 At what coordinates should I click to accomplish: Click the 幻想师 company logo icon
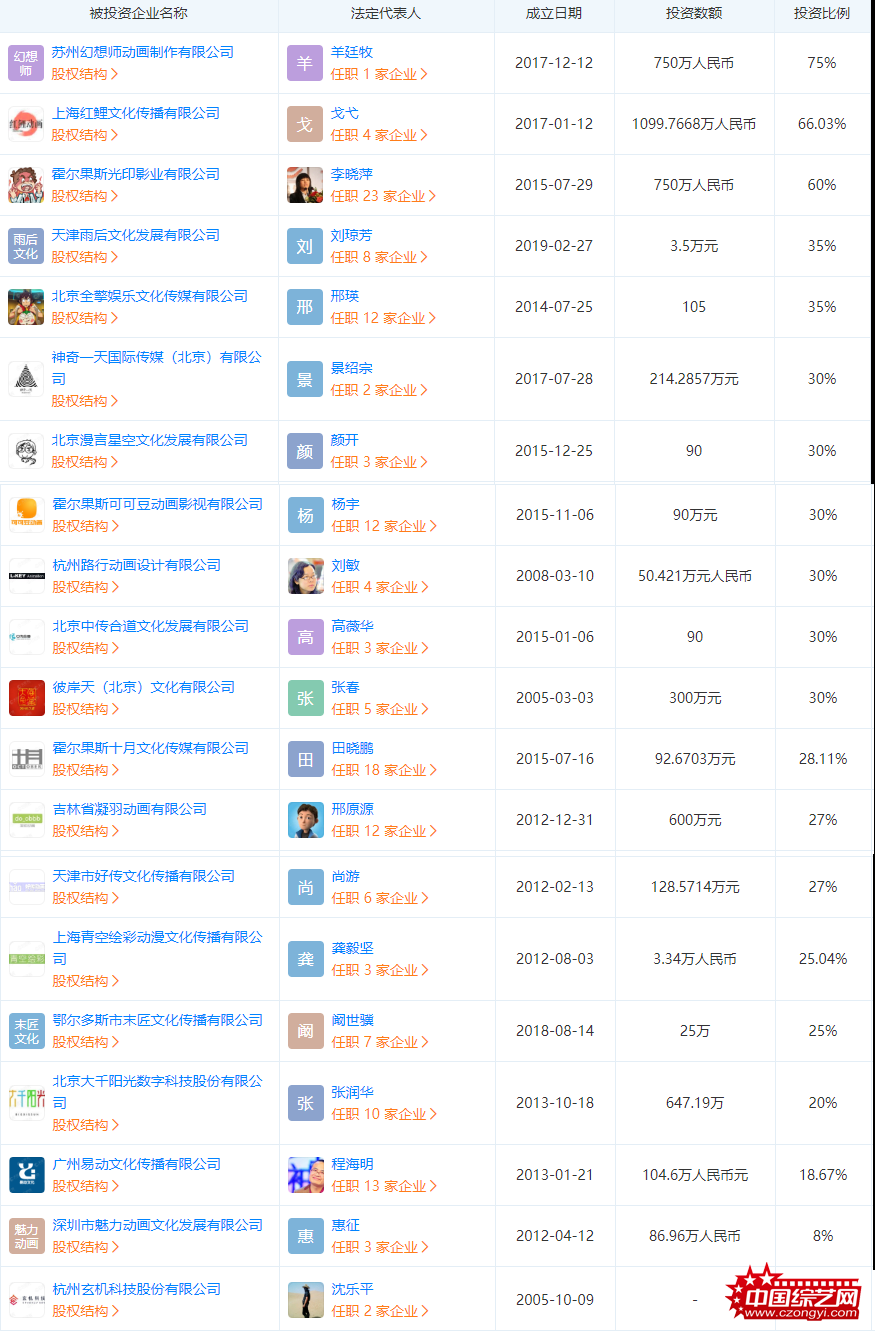[26, 63]
